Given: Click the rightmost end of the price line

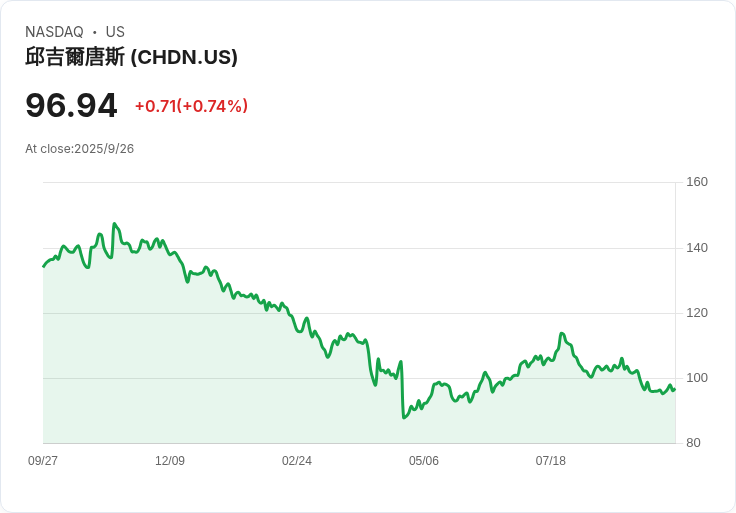Looking at the screenshot, I should 675,389.
